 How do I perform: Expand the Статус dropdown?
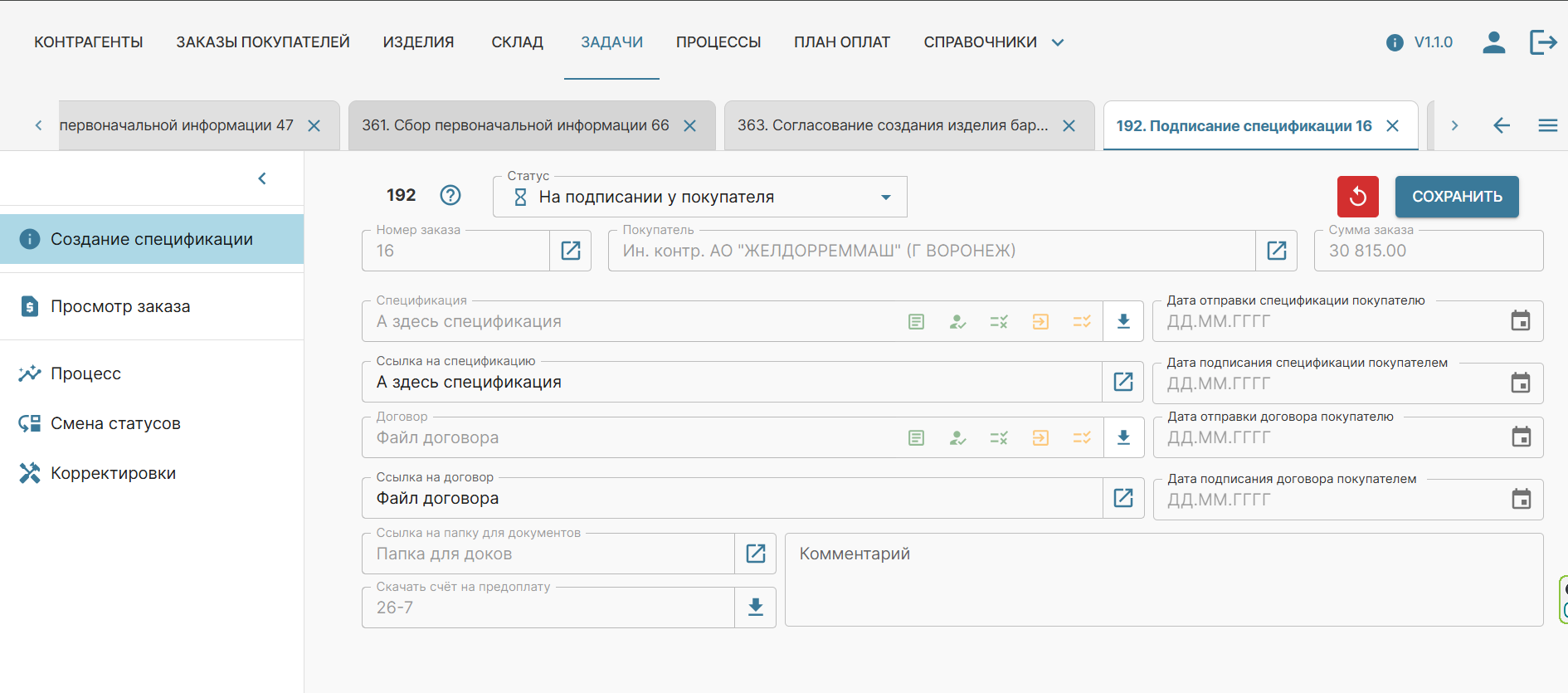[x=885, y=198]
